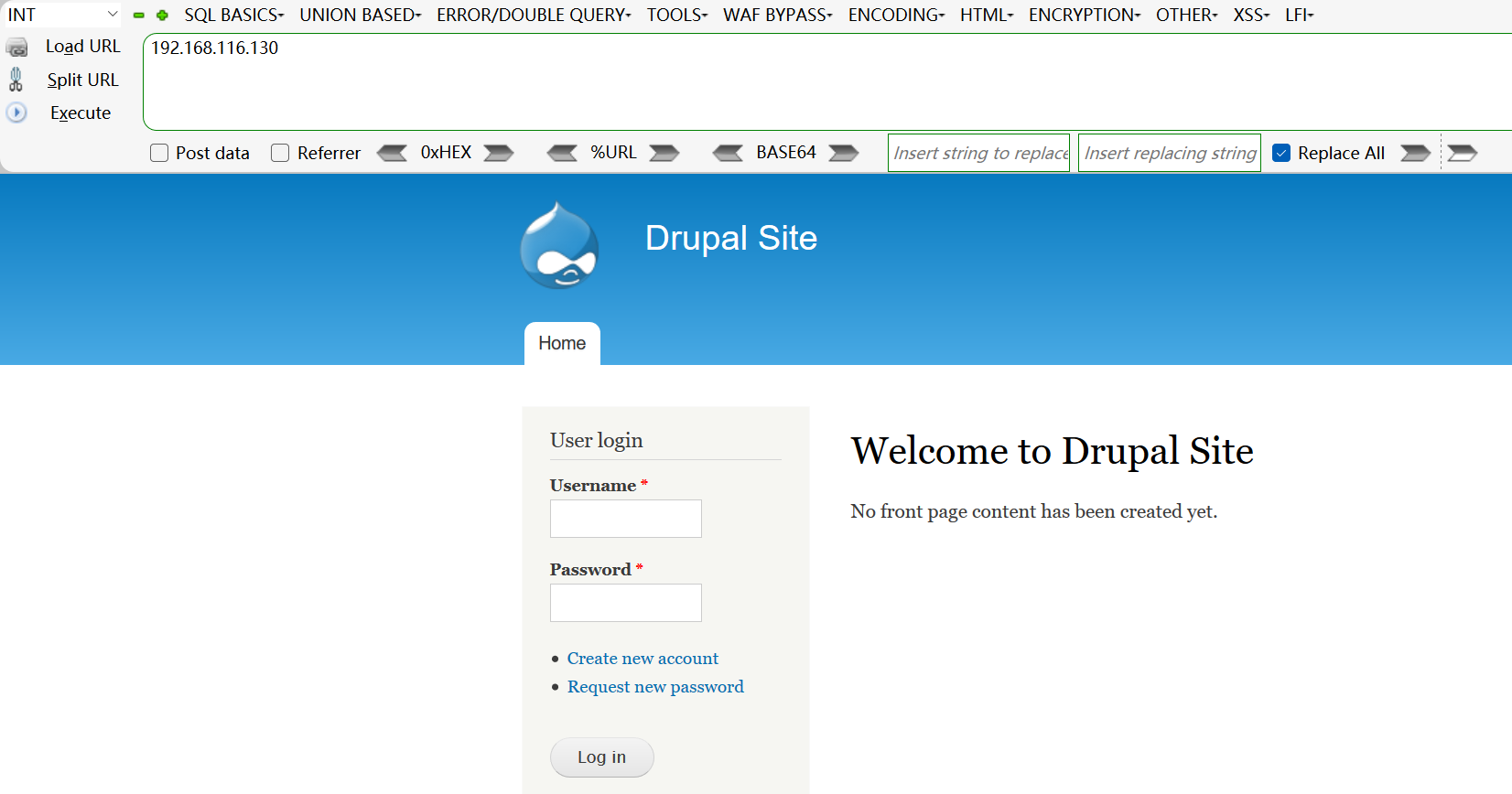This screenshot has height=794, width=1512.
Task: Uncheck the Replace All checkbox
Action: tap(1281, 153)
